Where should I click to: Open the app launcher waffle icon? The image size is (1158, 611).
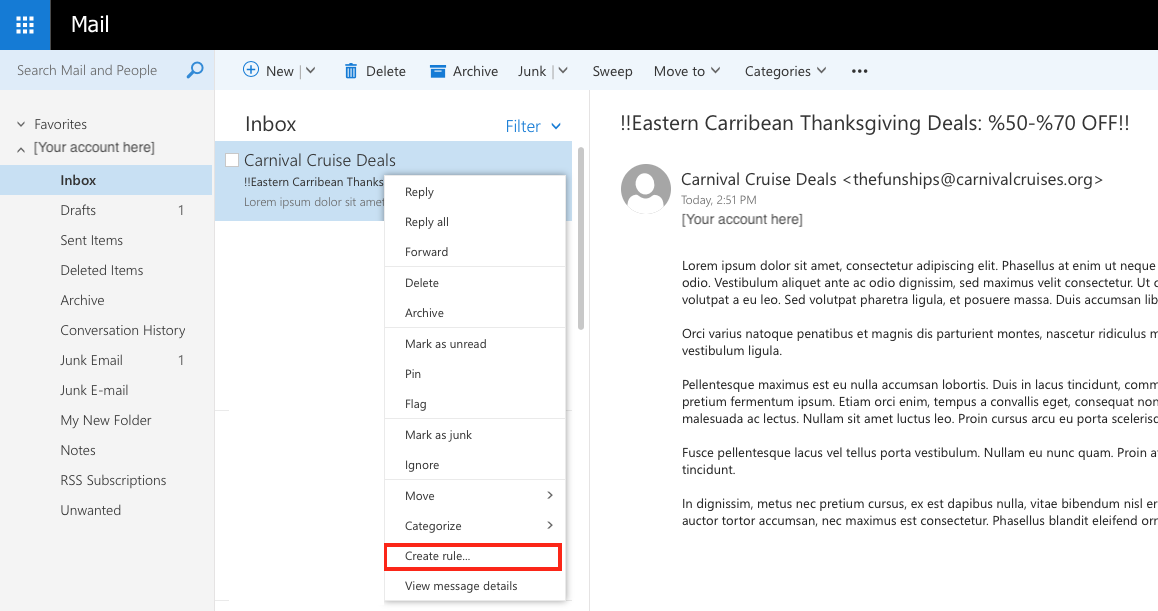coord(25,25)
